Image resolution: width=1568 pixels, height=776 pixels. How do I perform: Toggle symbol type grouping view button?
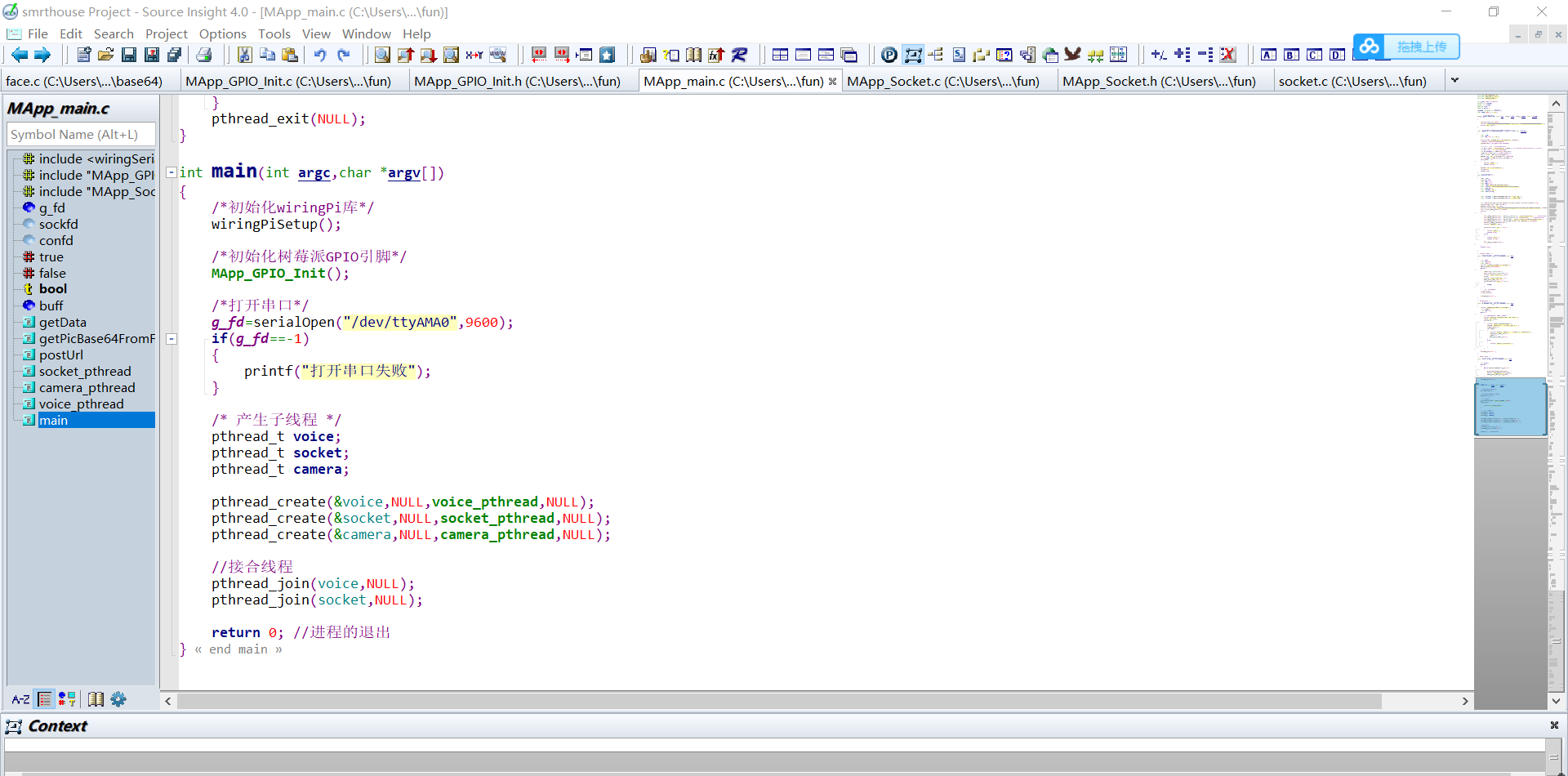[67, 699]
